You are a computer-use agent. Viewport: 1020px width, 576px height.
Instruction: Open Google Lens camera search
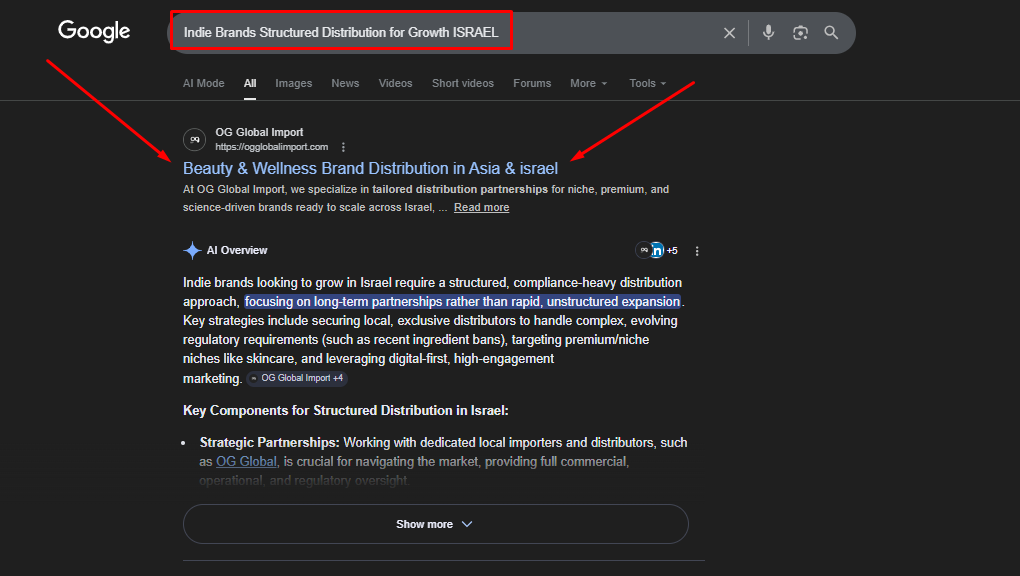pyautogui.click(x=799, y=31)
